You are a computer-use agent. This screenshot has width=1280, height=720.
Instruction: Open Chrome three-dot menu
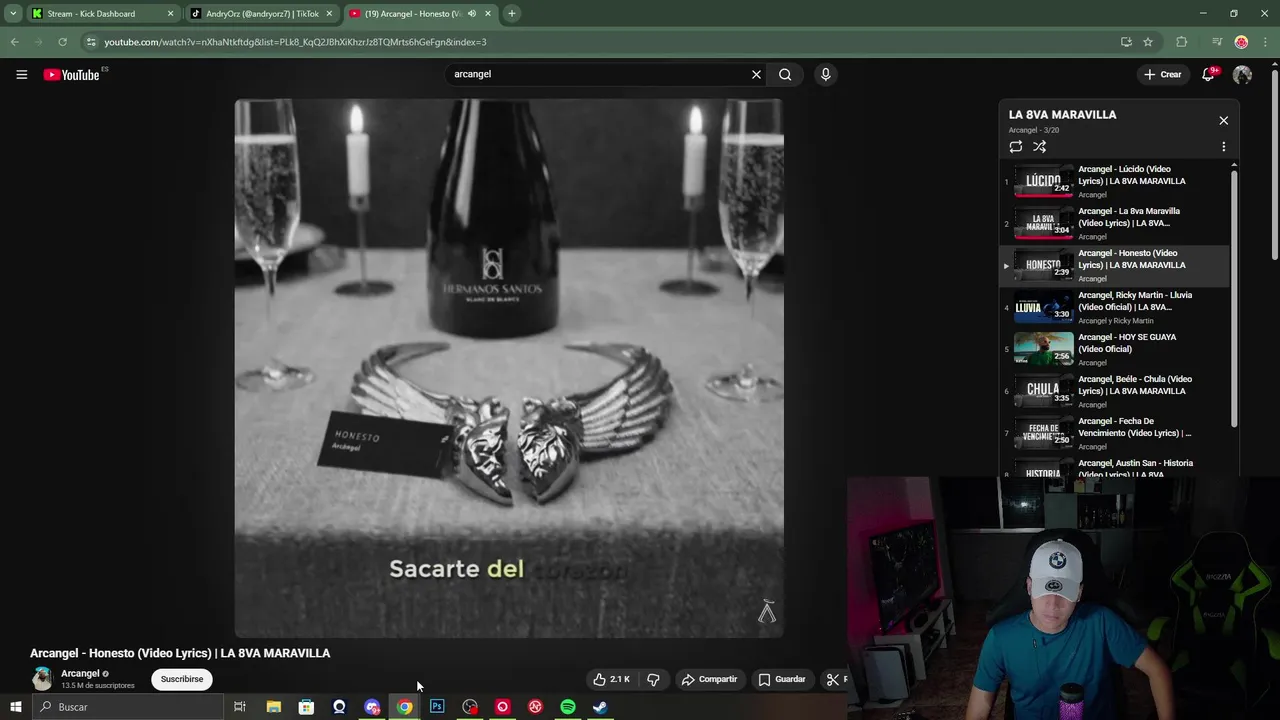click(x=1266, y=42)
